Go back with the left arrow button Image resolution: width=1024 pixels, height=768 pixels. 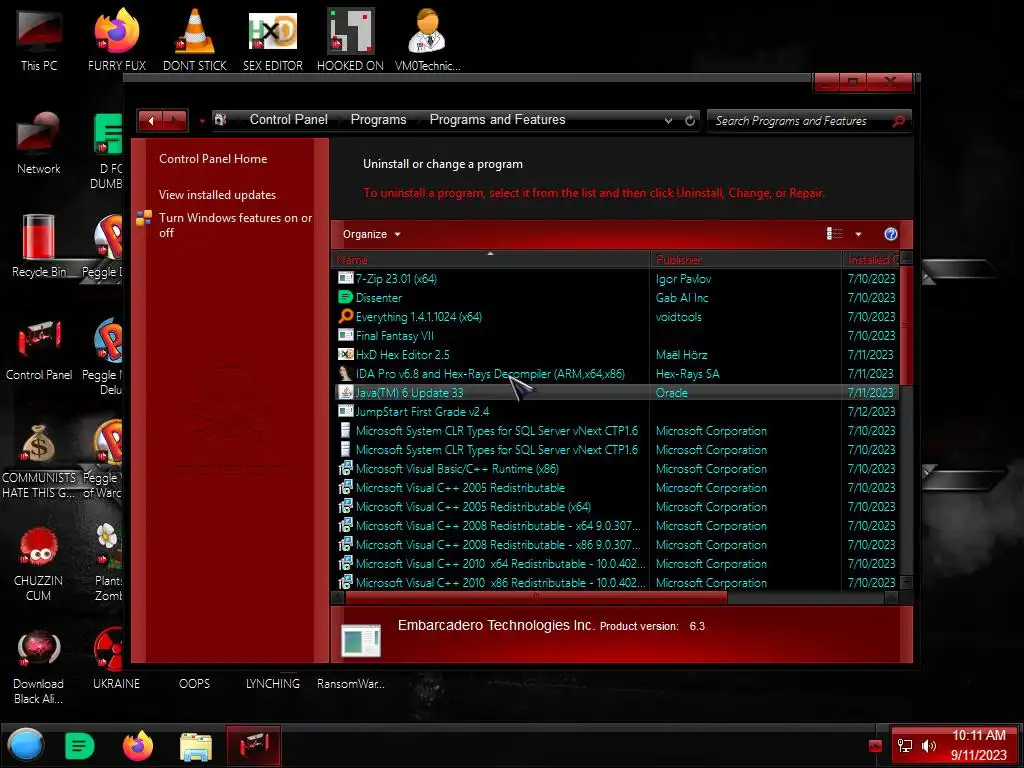150,120
